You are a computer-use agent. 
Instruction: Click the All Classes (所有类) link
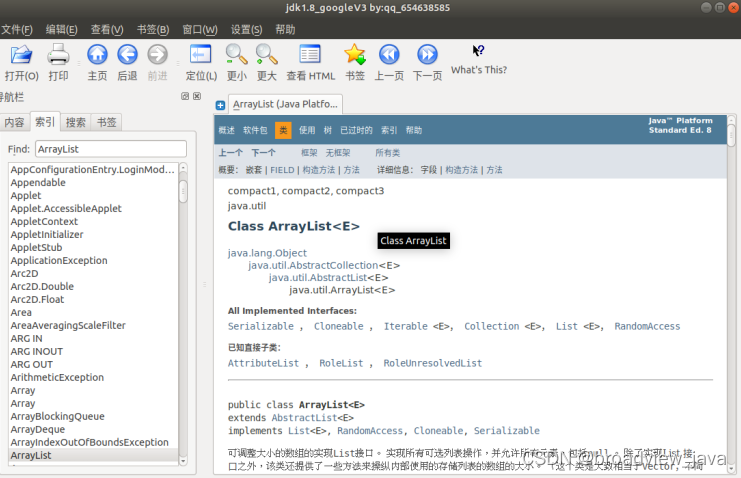click(388, 153)
